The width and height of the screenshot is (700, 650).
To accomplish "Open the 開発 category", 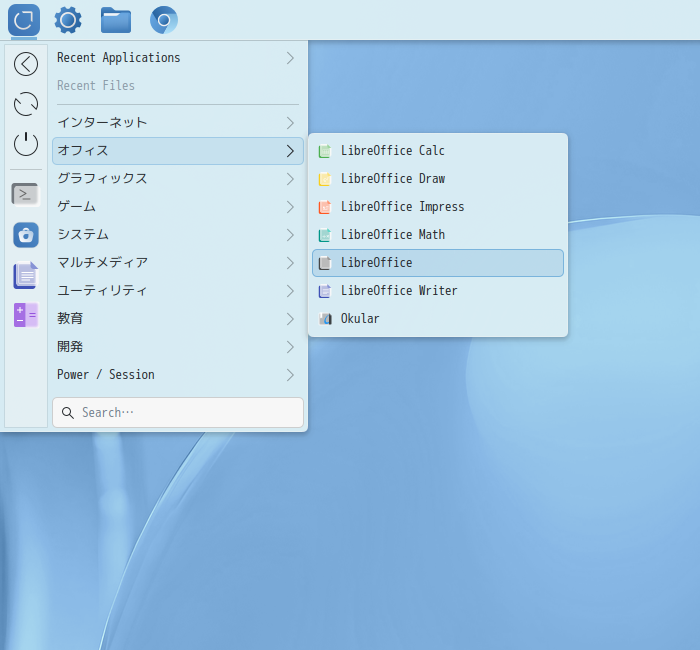I will (x=178, y=347).
